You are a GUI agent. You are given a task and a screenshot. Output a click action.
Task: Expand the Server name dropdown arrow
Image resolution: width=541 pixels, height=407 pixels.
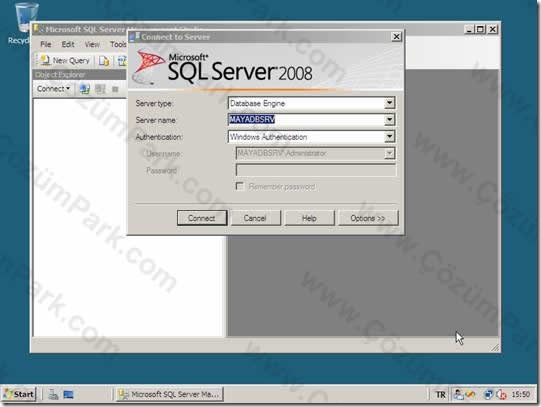click(389, 120)
